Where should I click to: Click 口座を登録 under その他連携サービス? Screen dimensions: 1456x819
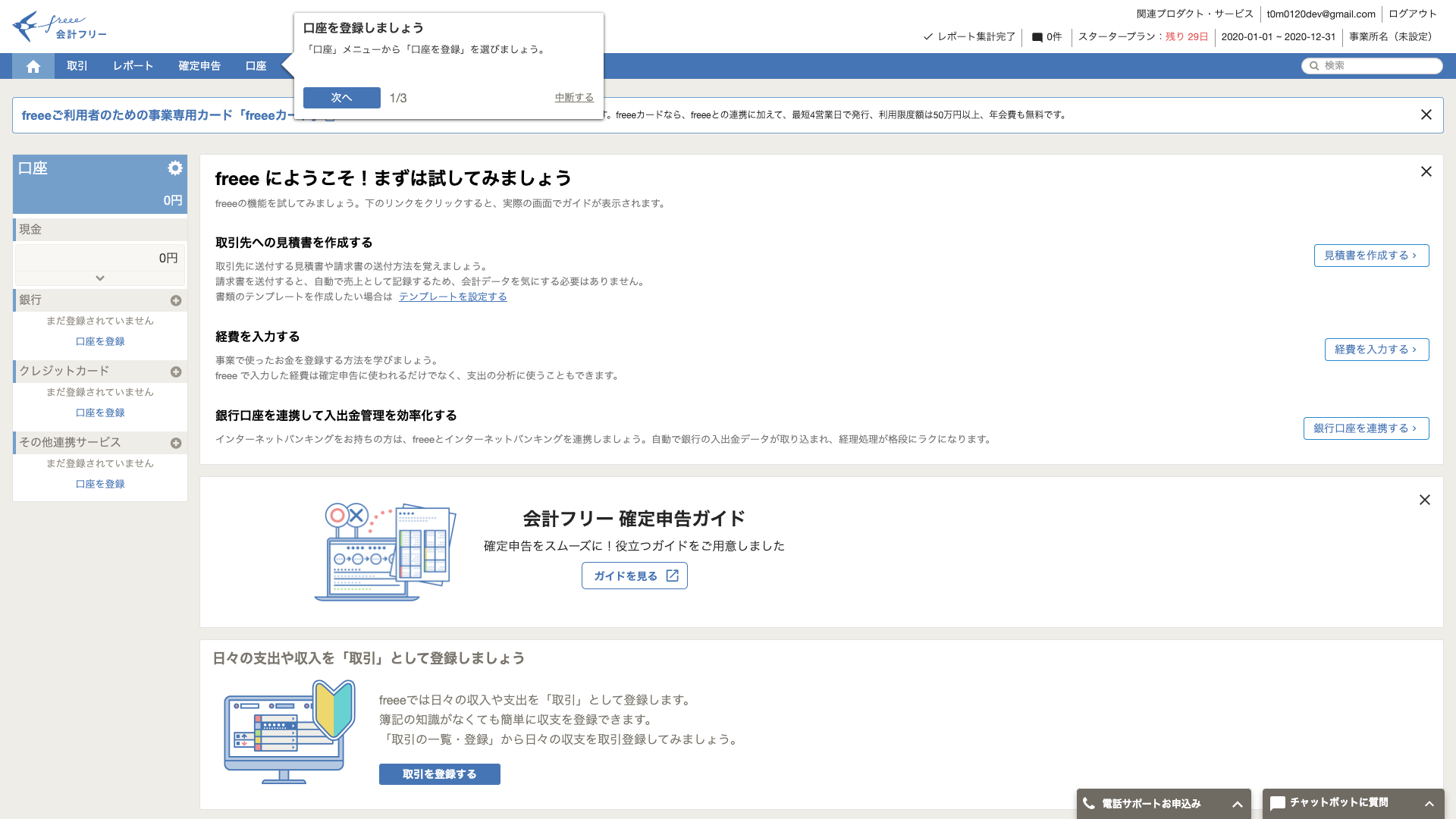pyautogui.click(x=100, y=484)
